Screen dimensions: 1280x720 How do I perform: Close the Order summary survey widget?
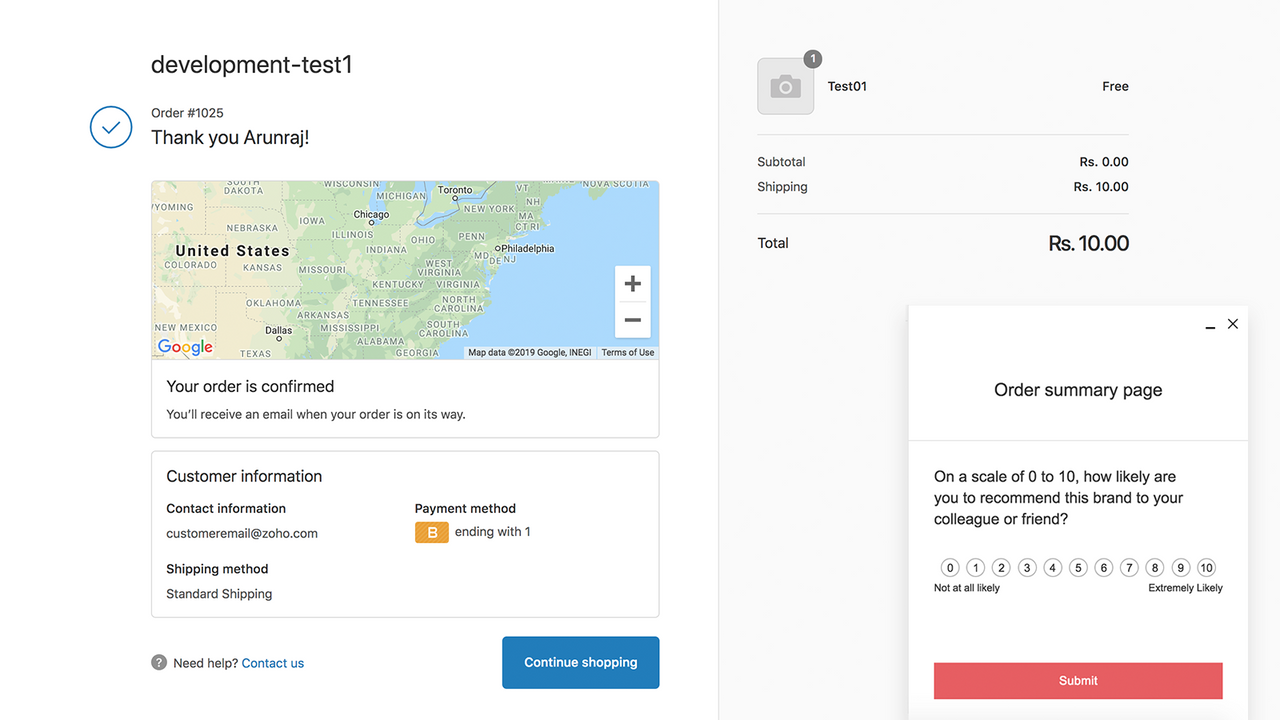[x=1233, y=323]
